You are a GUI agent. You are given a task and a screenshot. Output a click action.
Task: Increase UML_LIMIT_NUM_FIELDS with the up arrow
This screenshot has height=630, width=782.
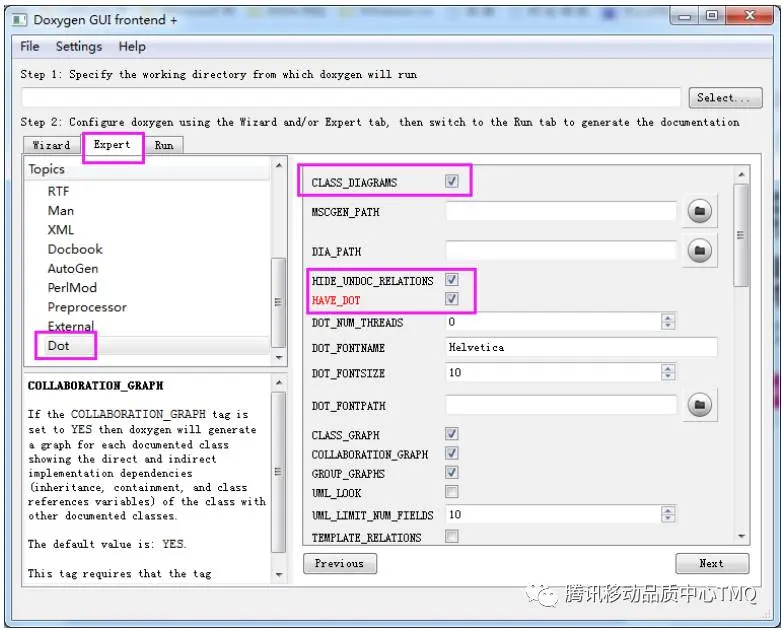[668, 510]
